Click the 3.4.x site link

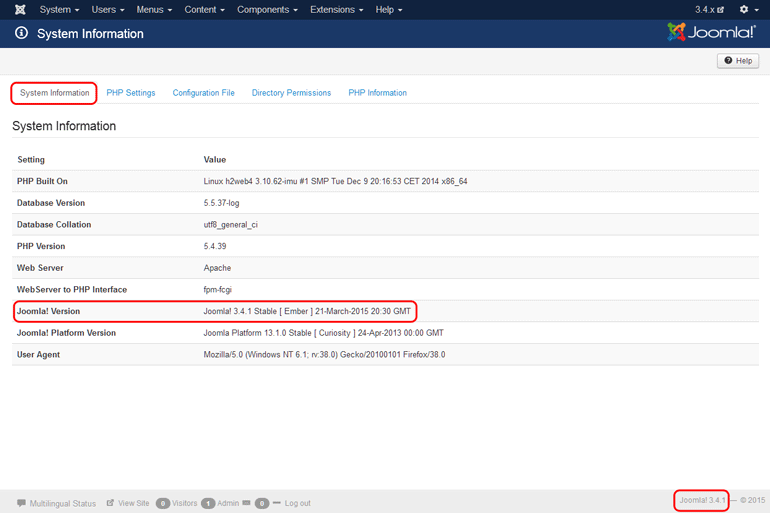pyautogui.click(x=709, y=9)
